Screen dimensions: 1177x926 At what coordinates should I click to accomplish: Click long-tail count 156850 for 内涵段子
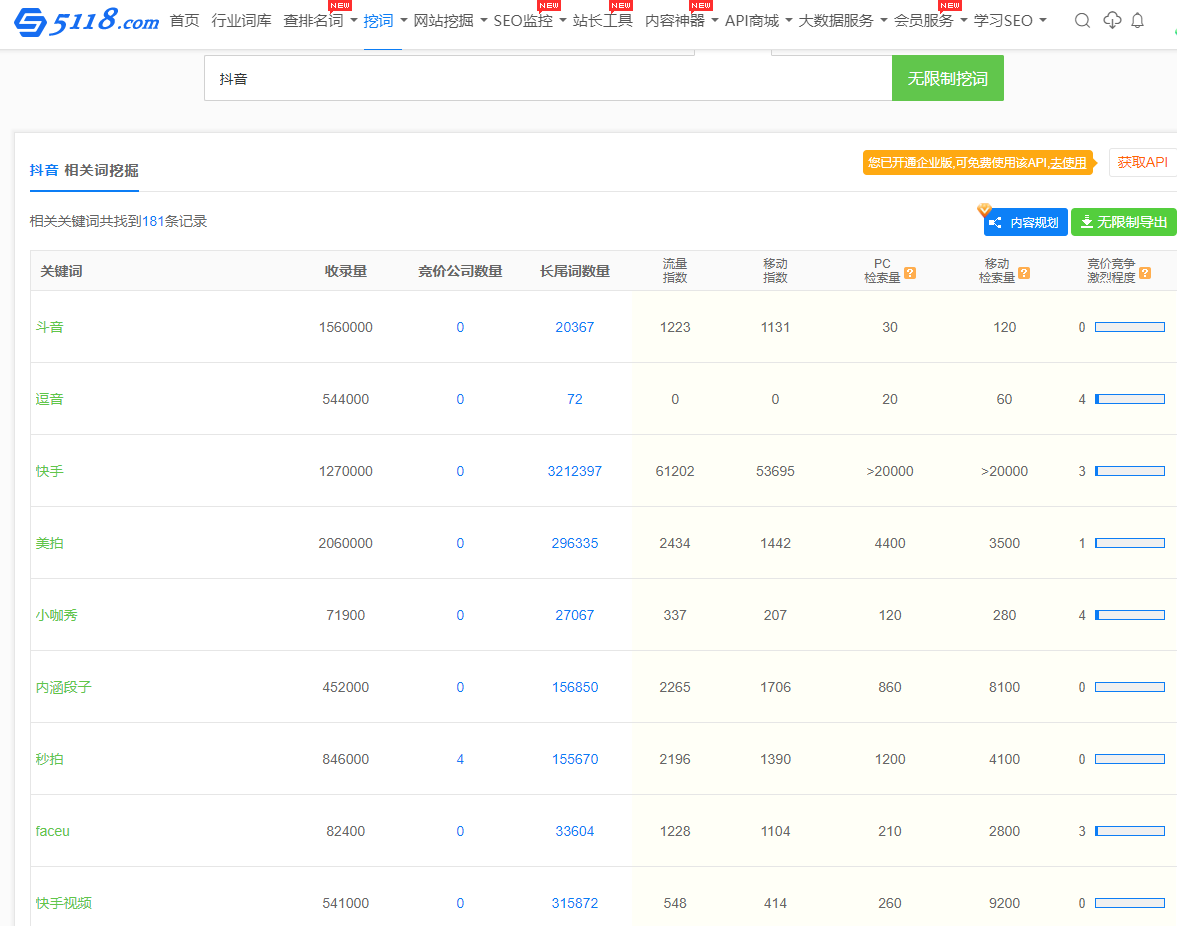574,687
